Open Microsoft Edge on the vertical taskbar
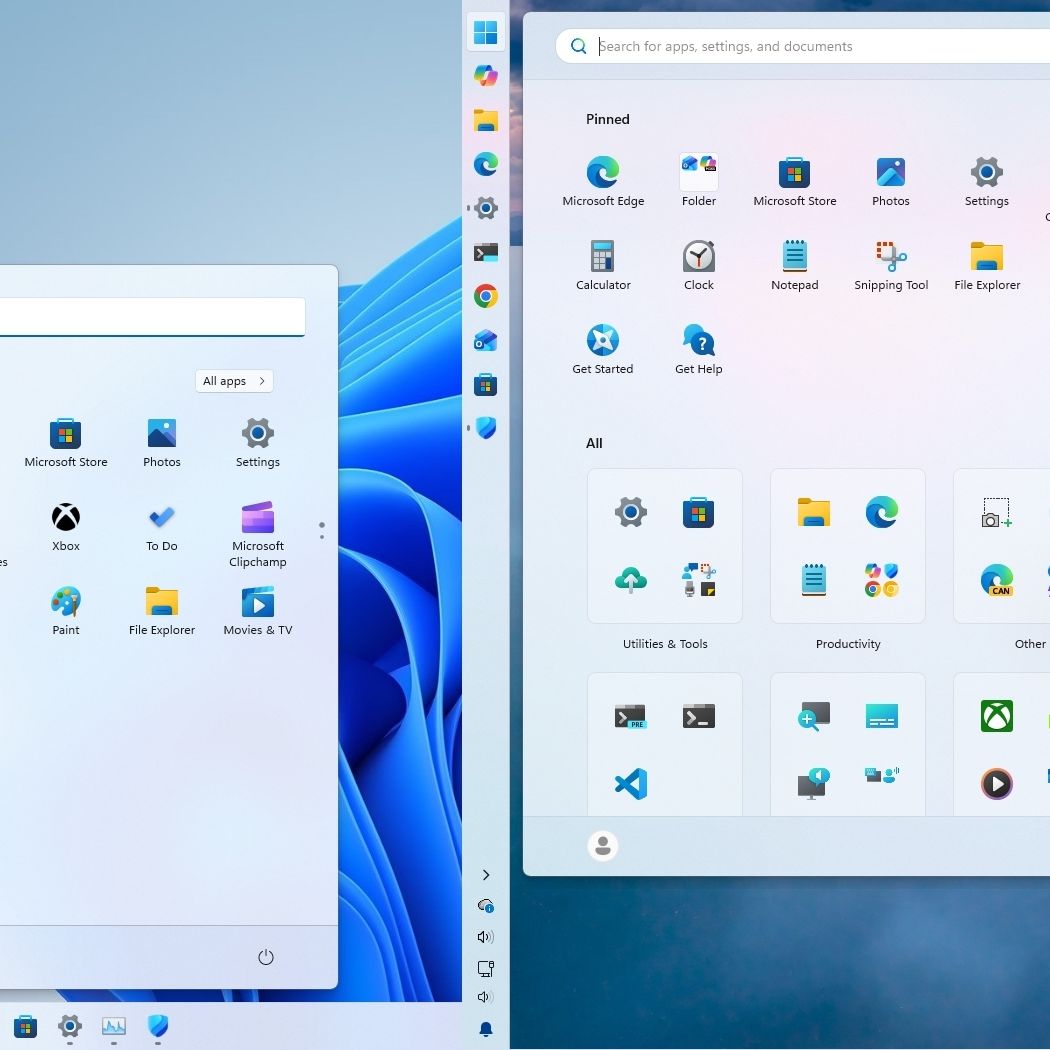This screenshot has width=1050, height=1050. pyautogui.click(x=485, y=164)
